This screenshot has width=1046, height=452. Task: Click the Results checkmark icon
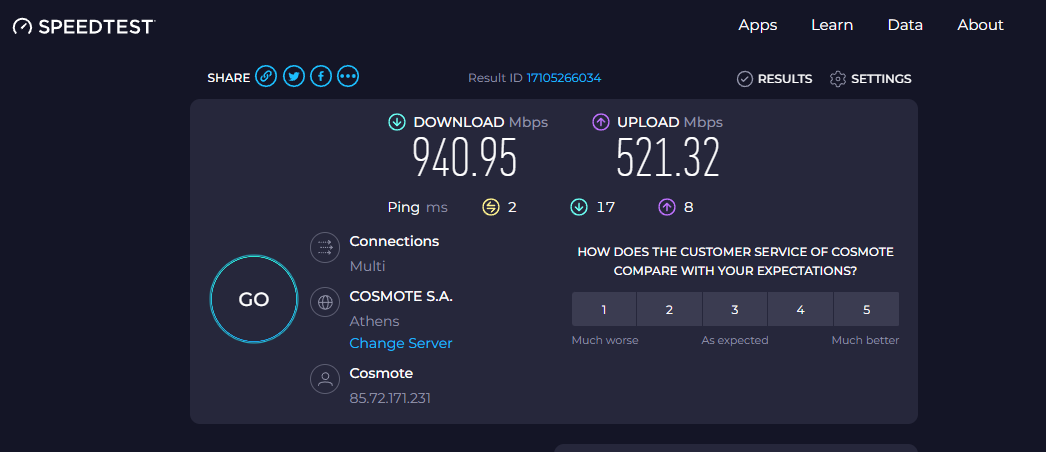[x=744, y=79]
